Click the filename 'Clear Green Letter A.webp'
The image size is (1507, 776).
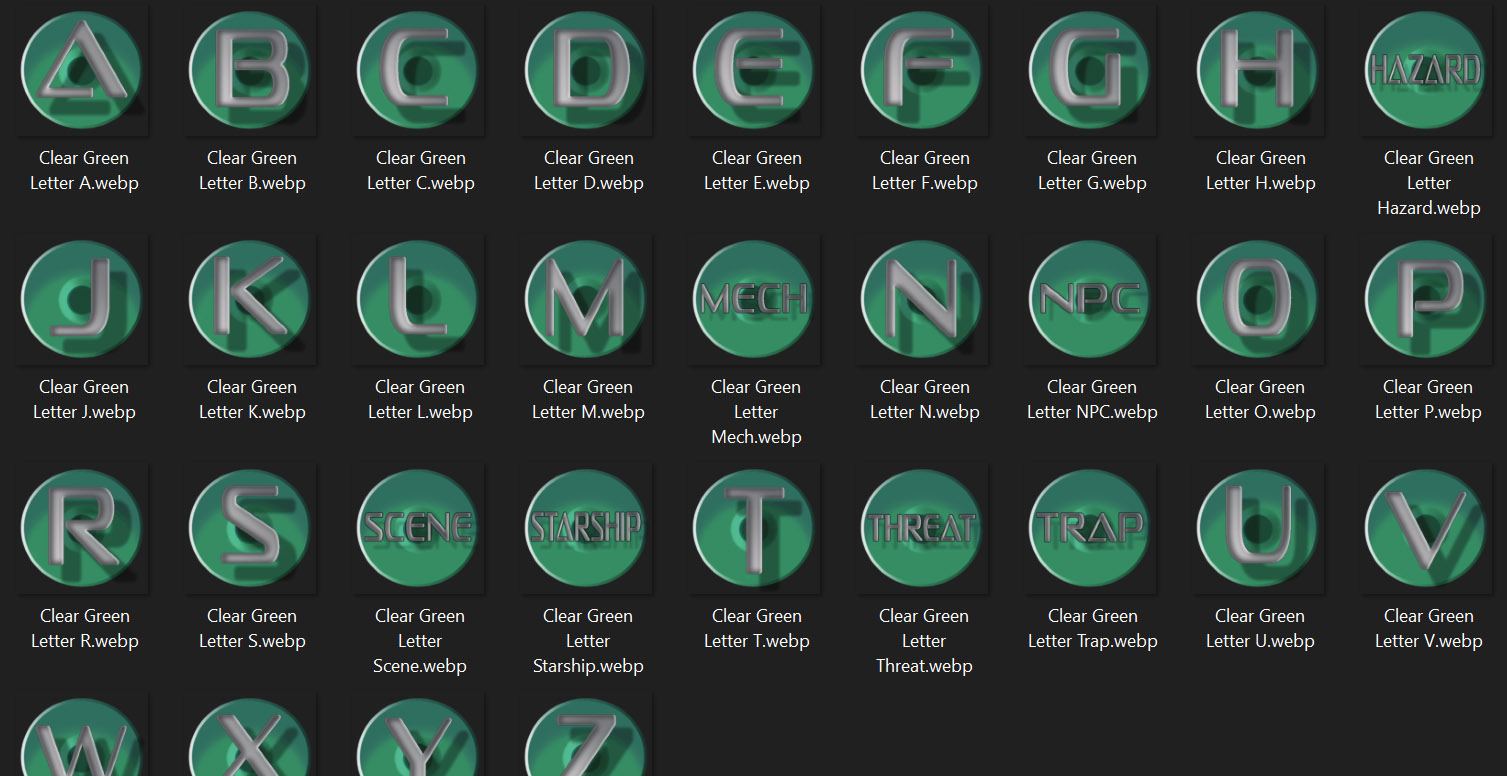coord(84,170)
